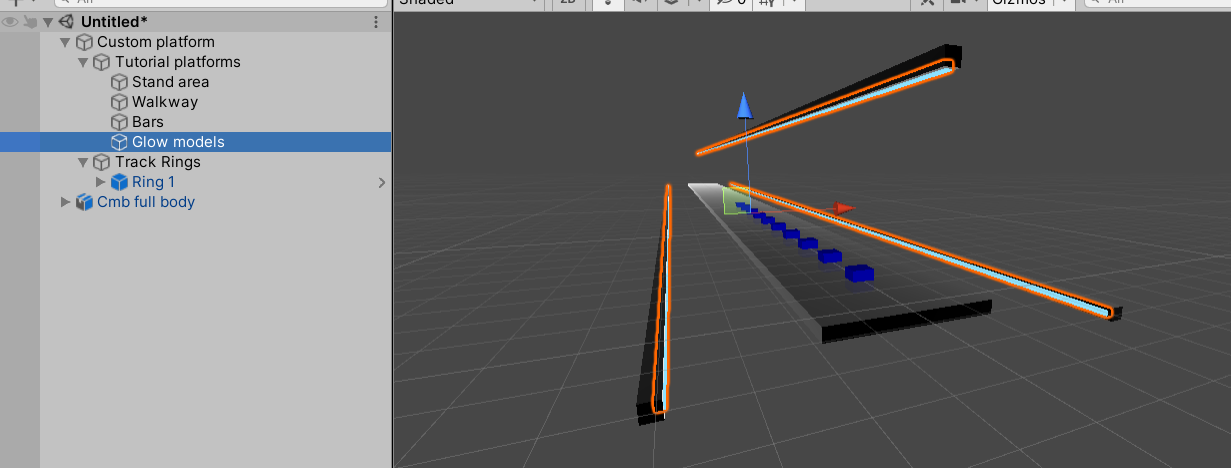This screenshot has height=468, width=1231.
Task: Click the Glow models cube icon
Action: click(120, 142)
